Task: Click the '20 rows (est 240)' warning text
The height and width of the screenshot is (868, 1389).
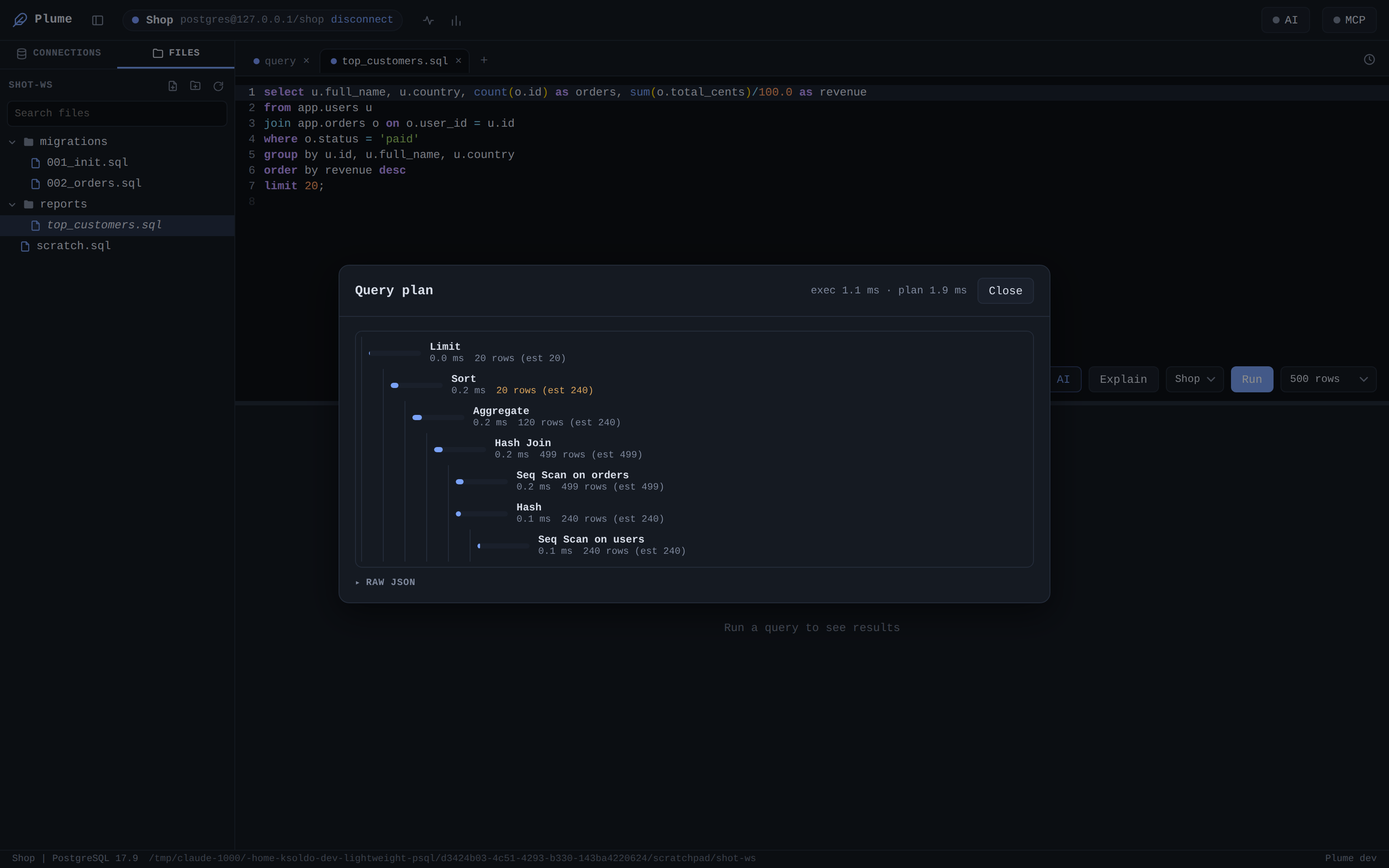Action: (544, 390)
